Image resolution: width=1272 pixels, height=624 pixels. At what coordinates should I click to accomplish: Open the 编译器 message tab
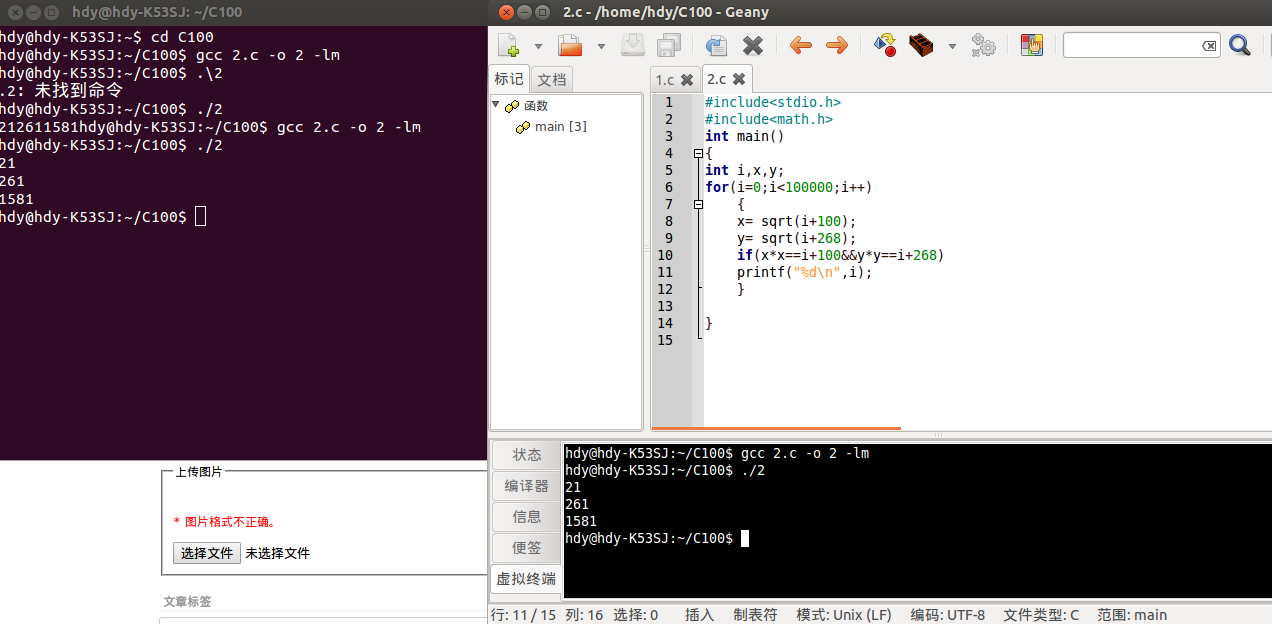coord(527,486)
